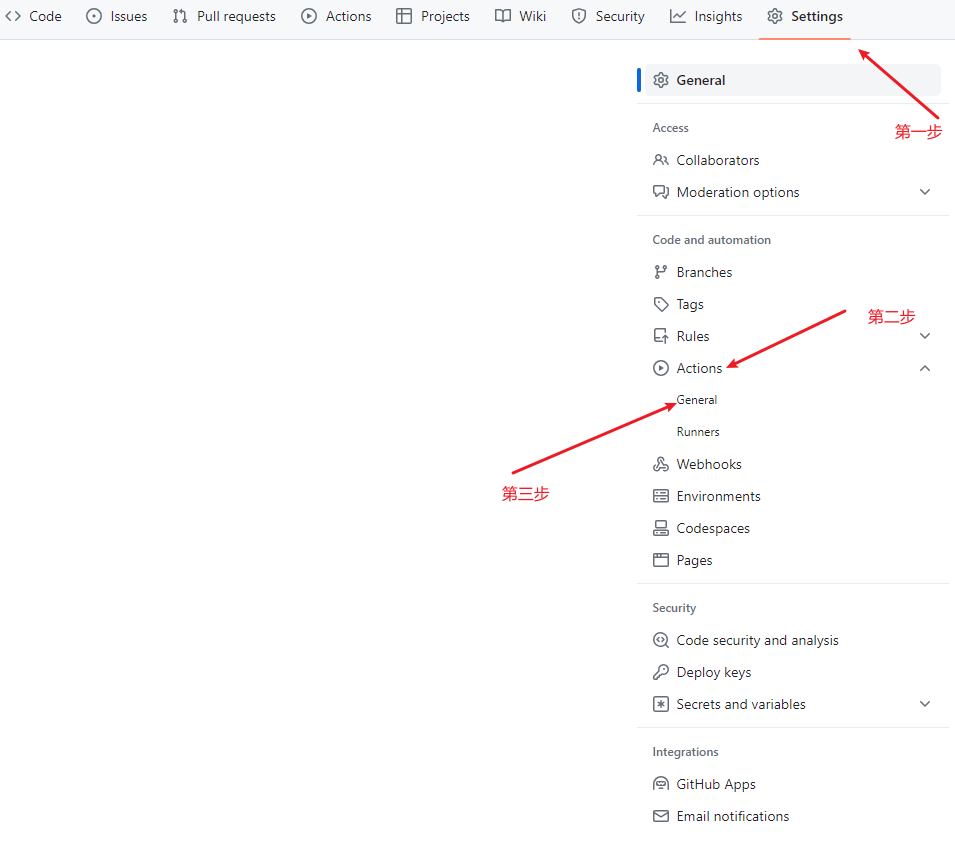Screen dimensions: 955x855
Task: Click the Settings tab gear icon
Action: tap(775, 16)
